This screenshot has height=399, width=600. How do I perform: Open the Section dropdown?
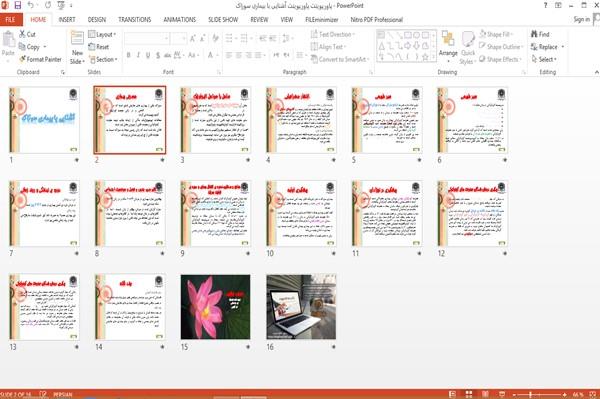point(103,59)
